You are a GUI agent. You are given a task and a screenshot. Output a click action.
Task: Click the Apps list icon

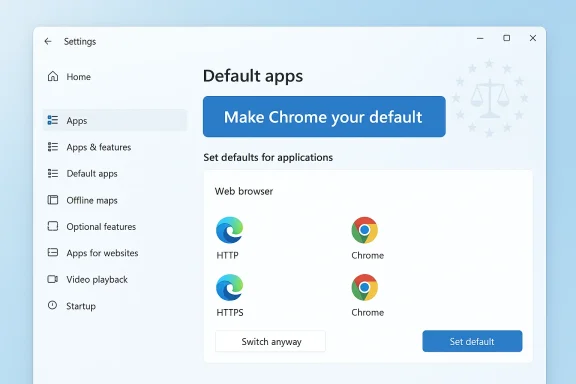click(53, 120)
